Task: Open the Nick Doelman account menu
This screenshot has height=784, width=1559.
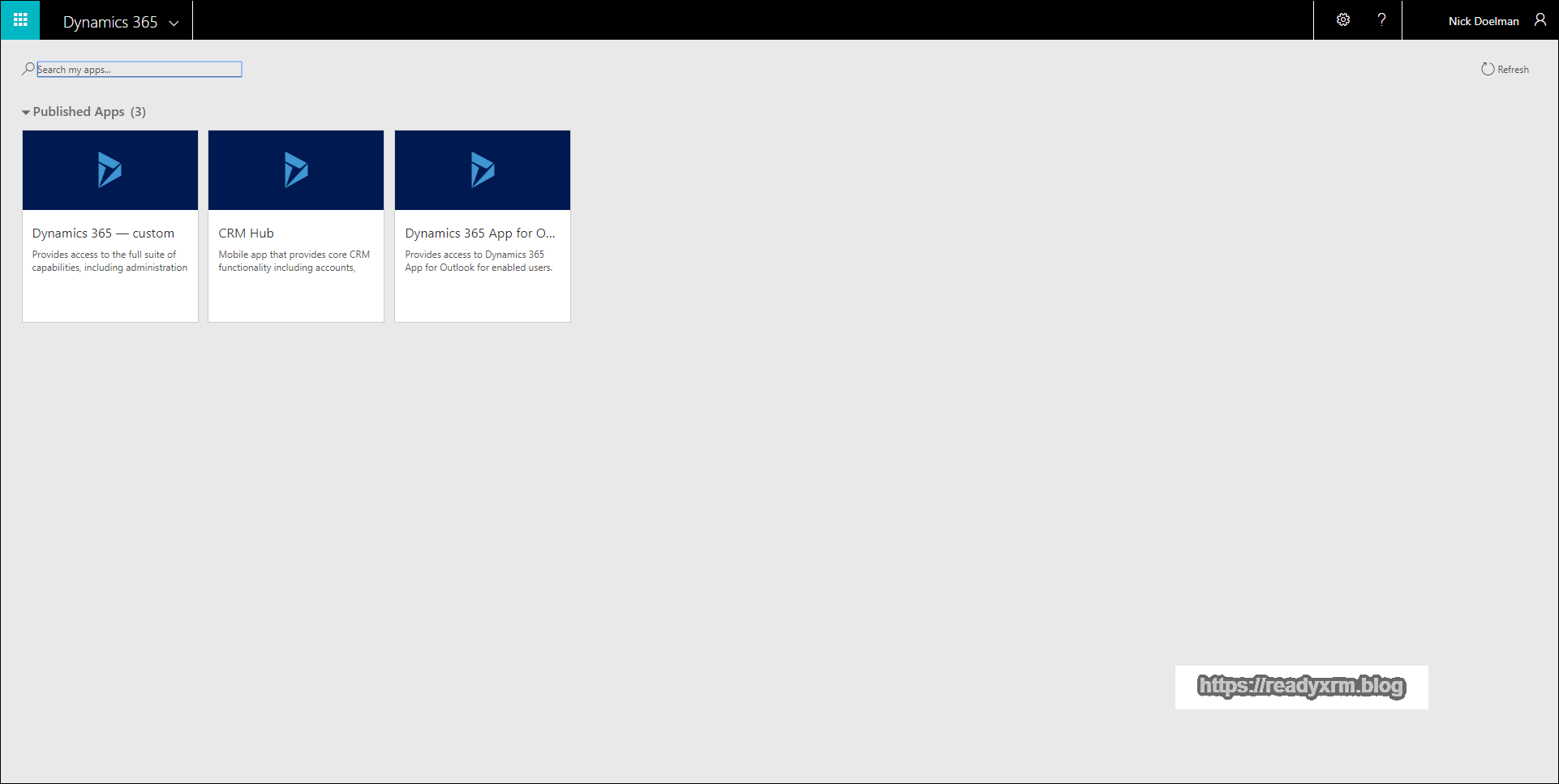Action: (x=1483, y=21)
